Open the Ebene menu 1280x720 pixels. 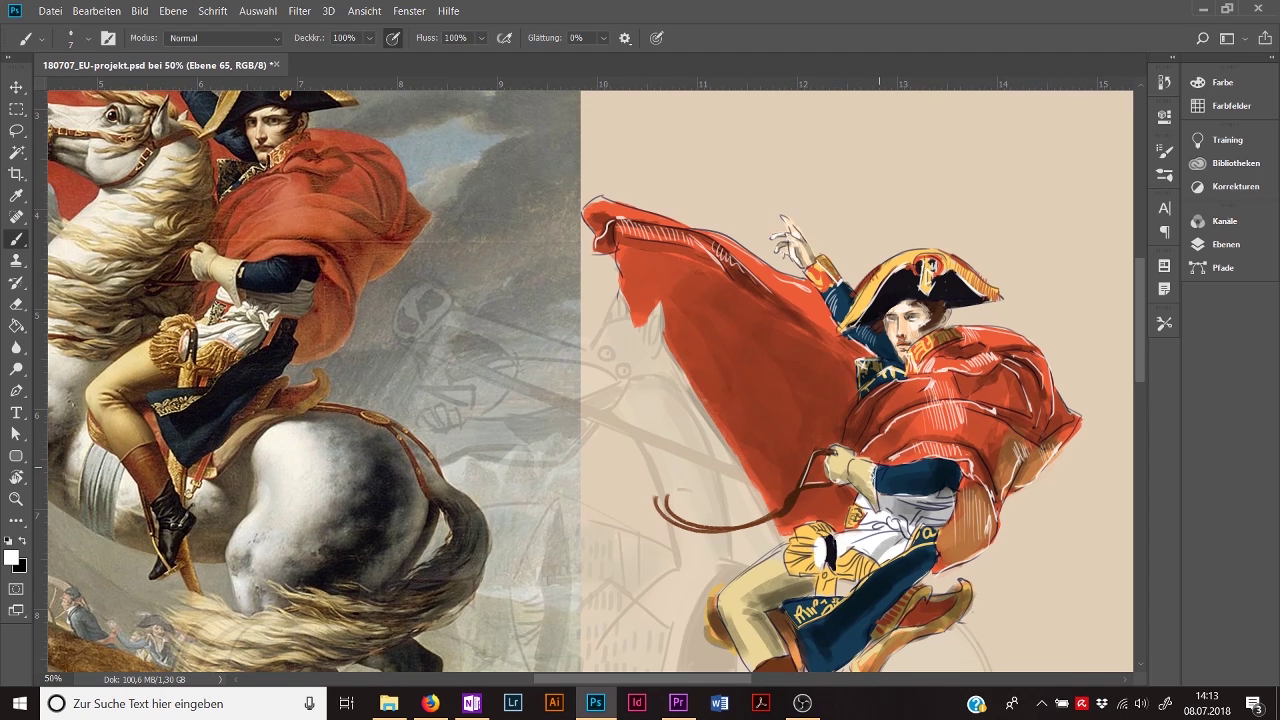[173, 11]
